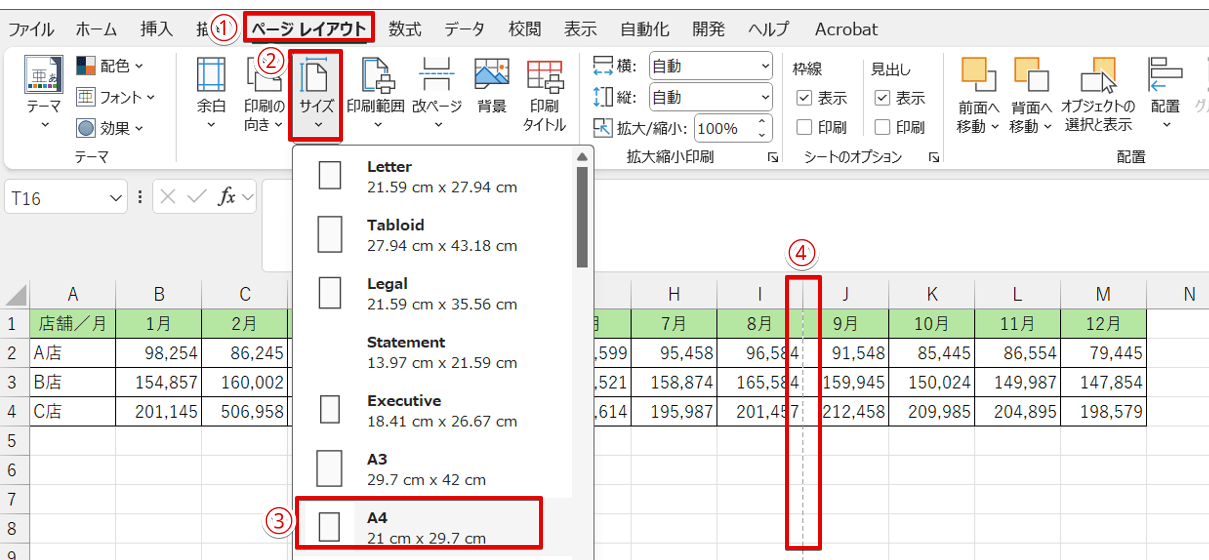
Task: Toggle 見出し 印刷 headings print checkbox
Action: 882,127
